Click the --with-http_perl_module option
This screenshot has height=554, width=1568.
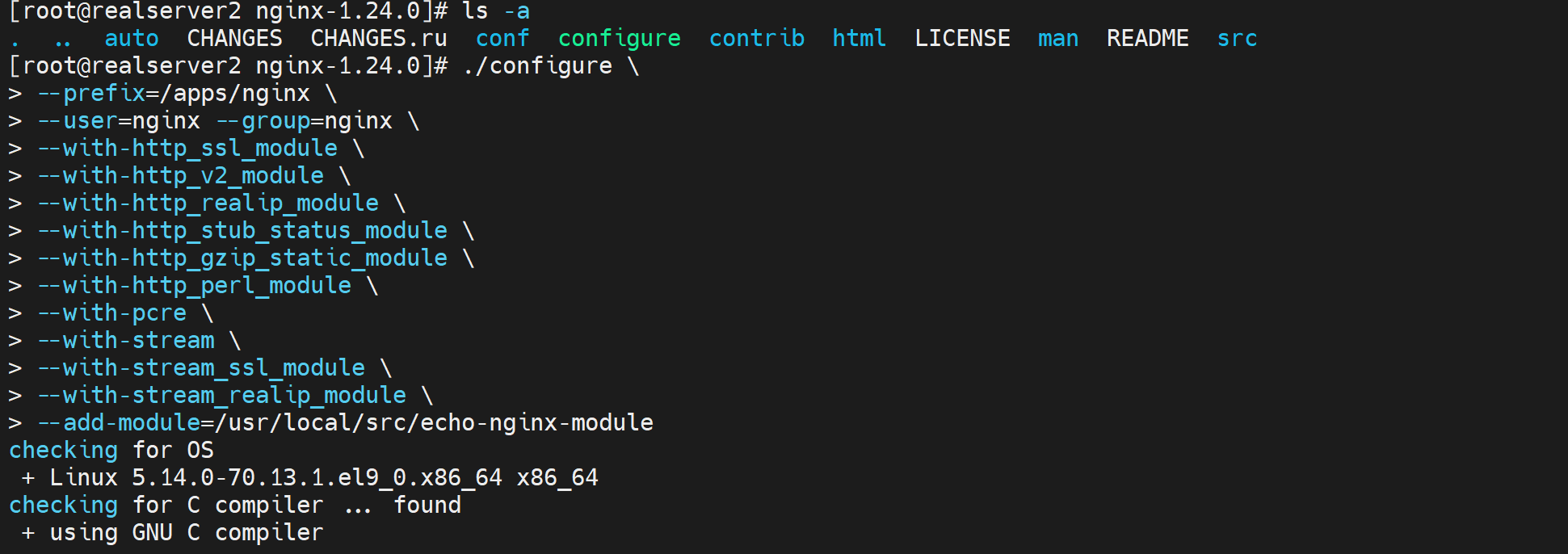point(195,286)
